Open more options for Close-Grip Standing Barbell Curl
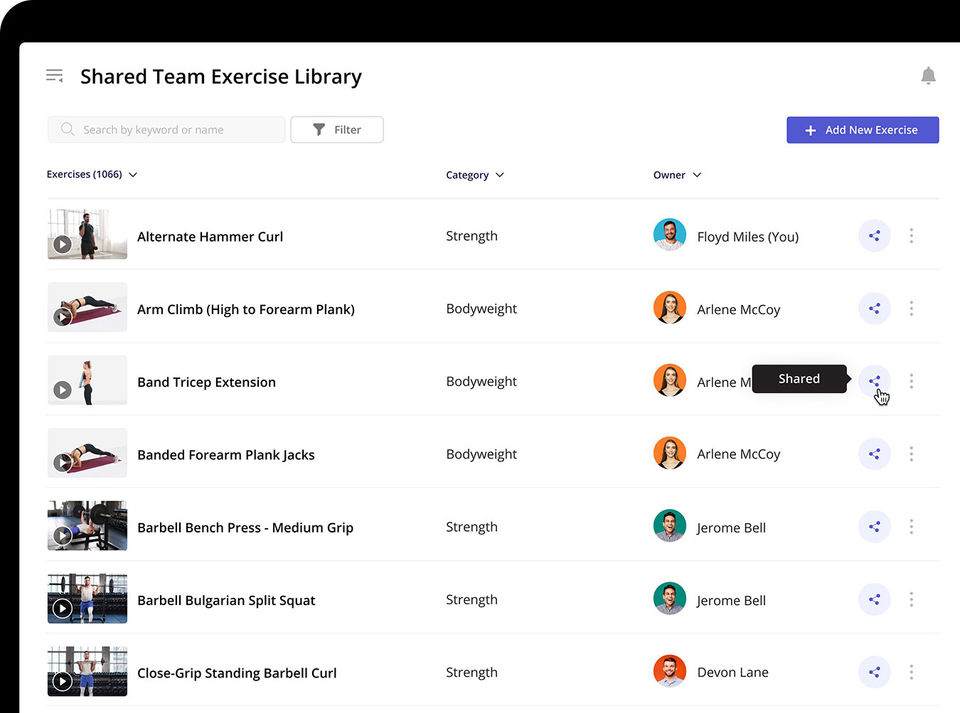 [x=911, y=672]
